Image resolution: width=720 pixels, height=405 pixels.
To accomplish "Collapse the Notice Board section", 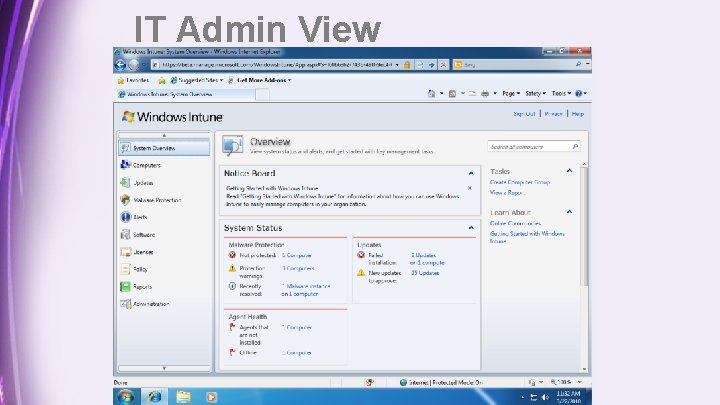I will click(471, 173).
